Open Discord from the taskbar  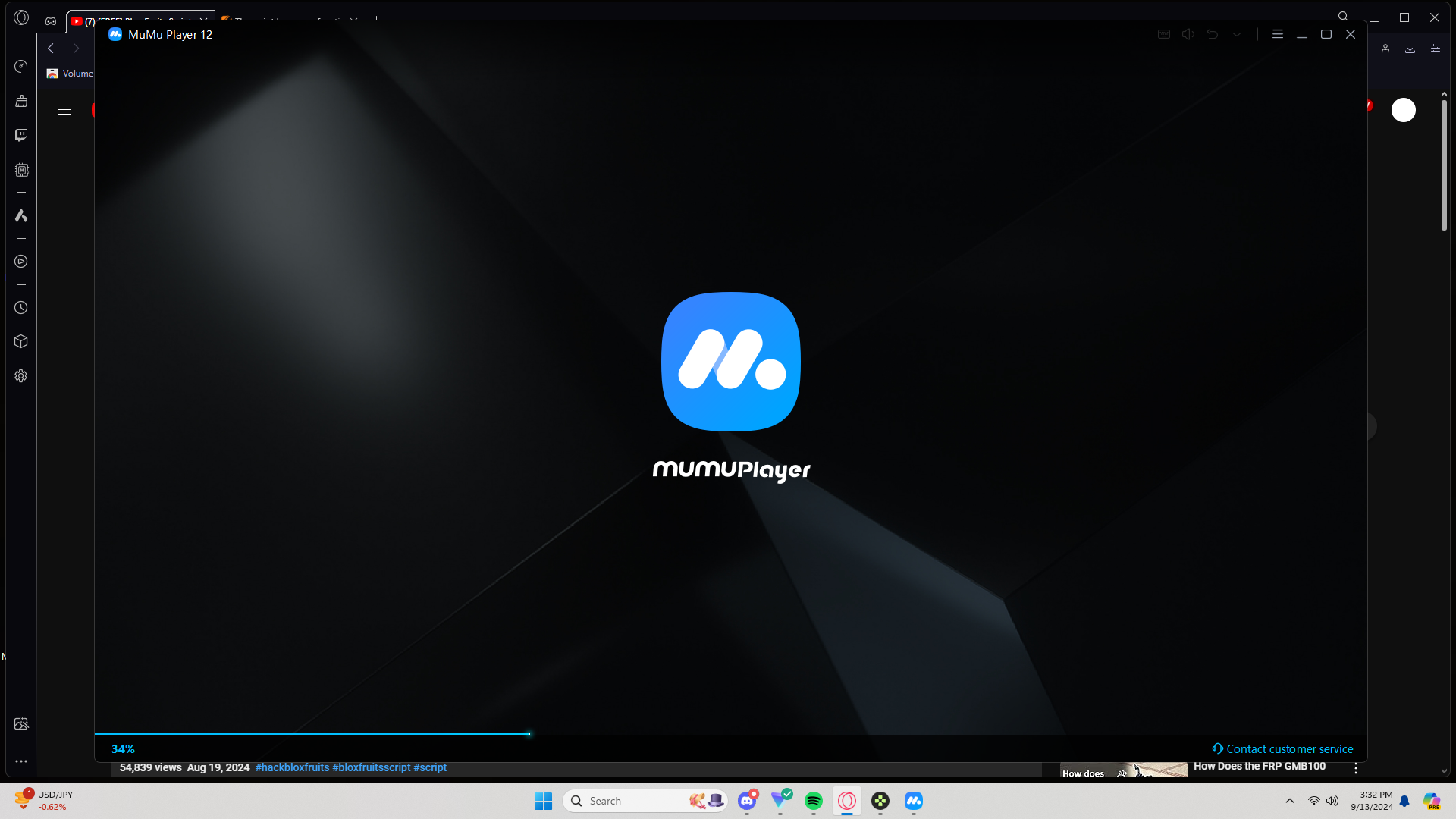(747, 801)
